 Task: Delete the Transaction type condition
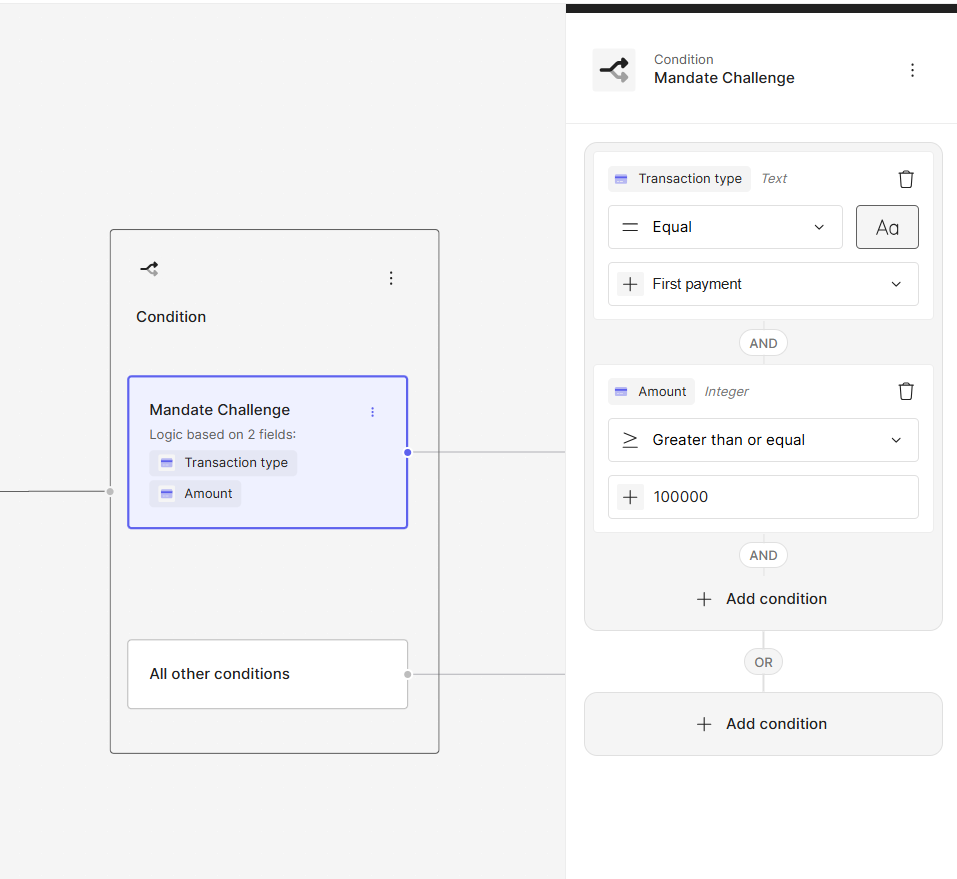click(x=906, y=179)
